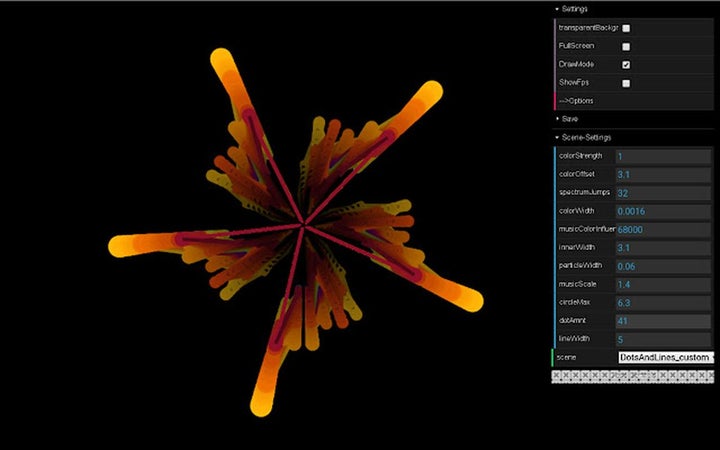Viewport: 720px width, 450px height.
Task: Collapse the Scene-Settings folder
Action: coord(586,137)
